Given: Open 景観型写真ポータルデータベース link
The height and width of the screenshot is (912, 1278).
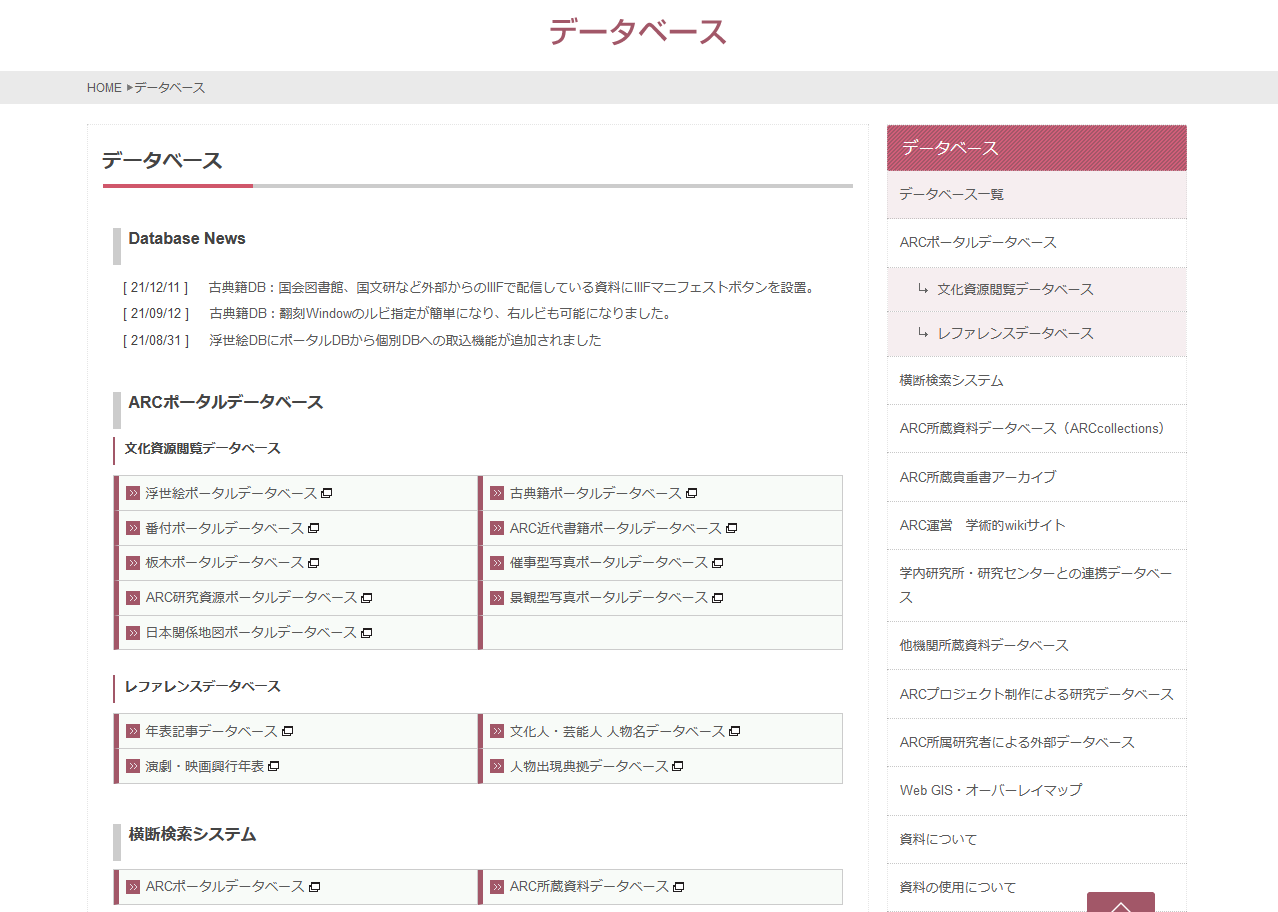Looking at the screenshot, I should click(x=609, y=598).
